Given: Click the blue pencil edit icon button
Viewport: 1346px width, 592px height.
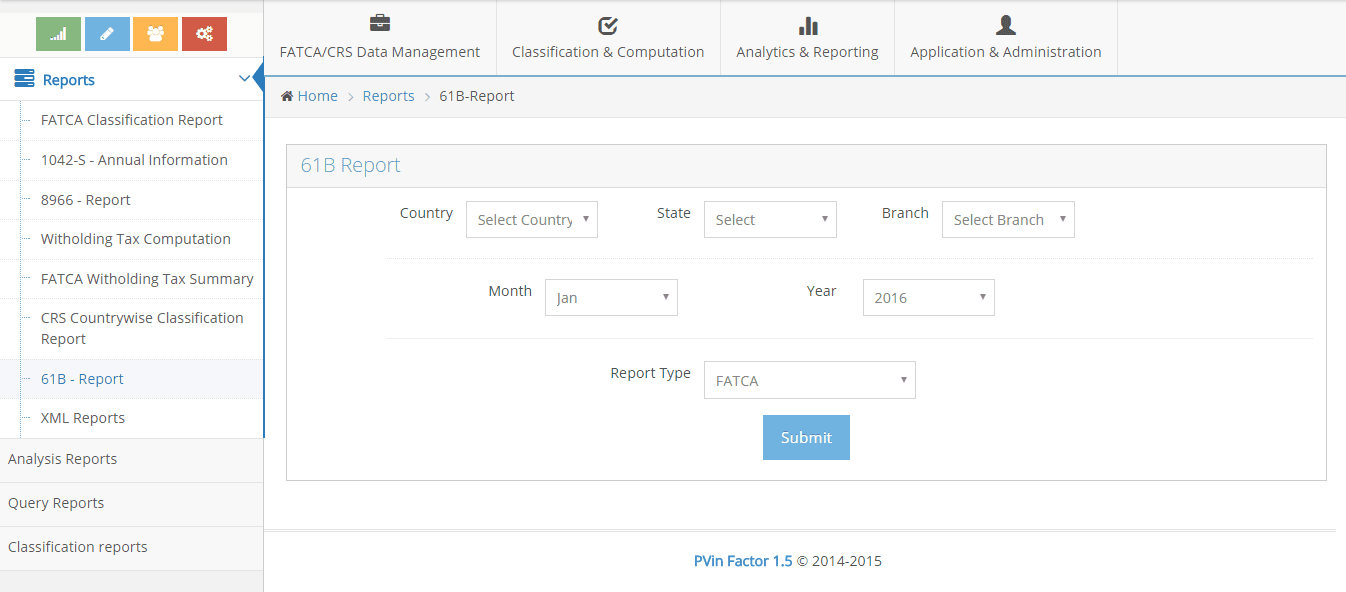Looking at the screenshot, I should tap(107, 34).
